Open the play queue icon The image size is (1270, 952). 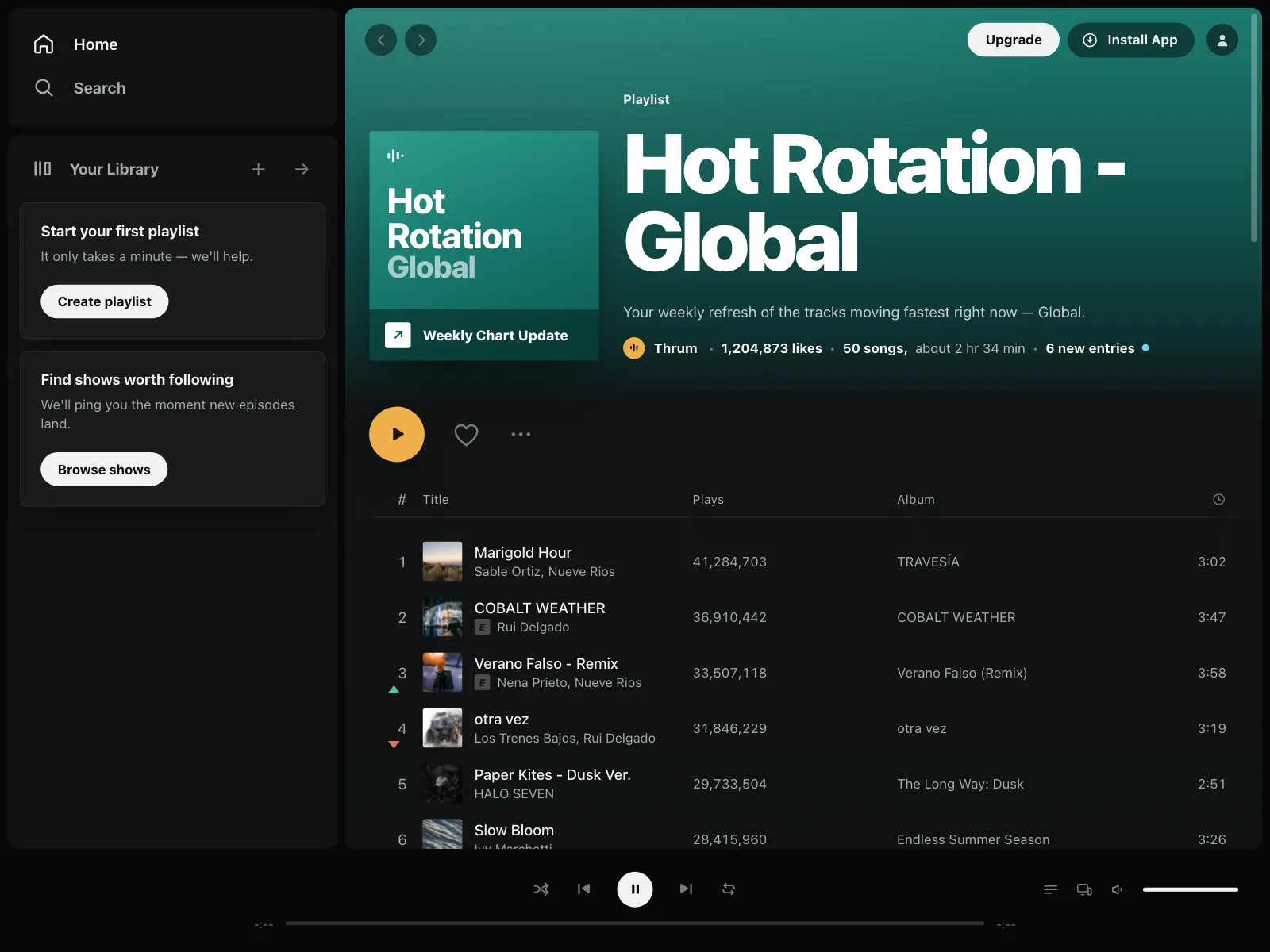[1050, 889]
